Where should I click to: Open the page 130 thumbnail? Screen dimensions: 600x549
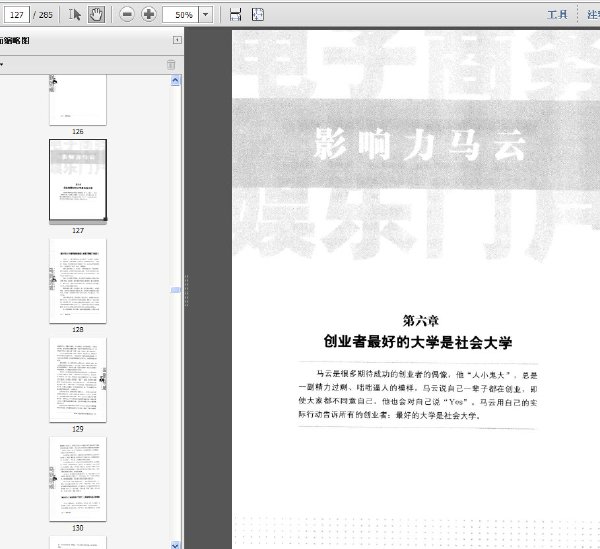point(78,479)
